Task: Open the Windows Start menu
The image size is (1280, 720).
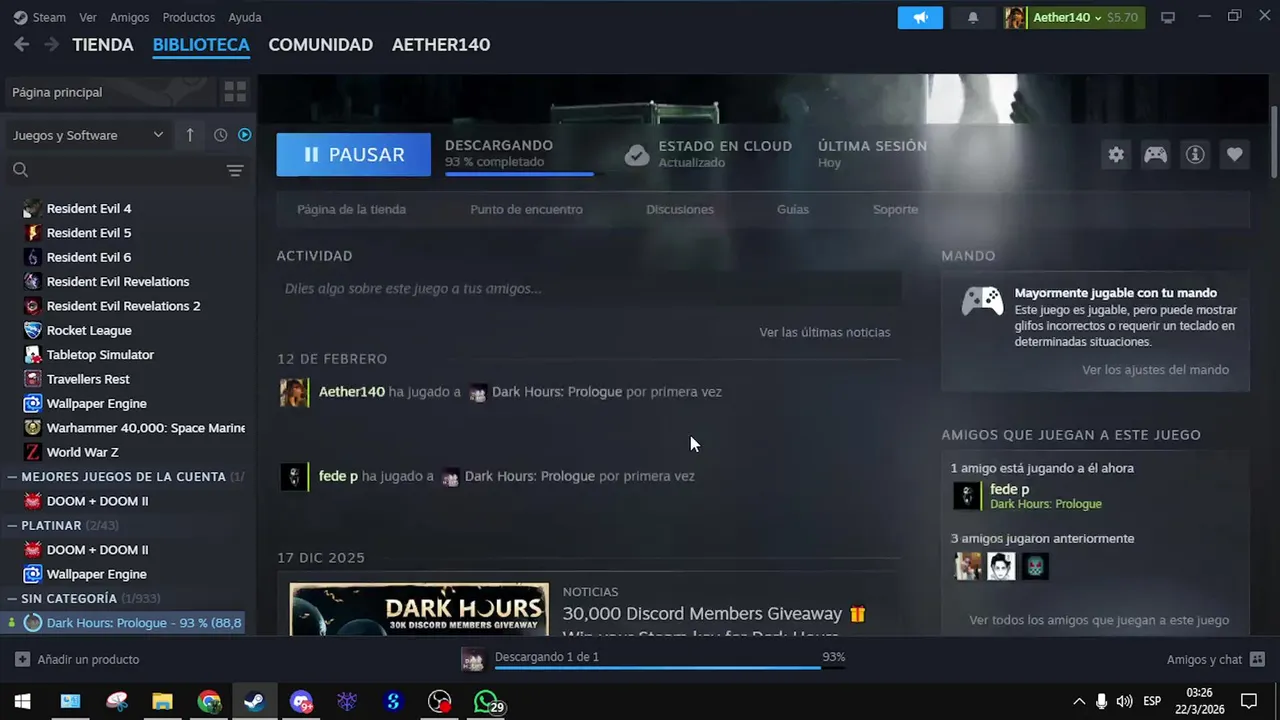Action: pos(22,702)
